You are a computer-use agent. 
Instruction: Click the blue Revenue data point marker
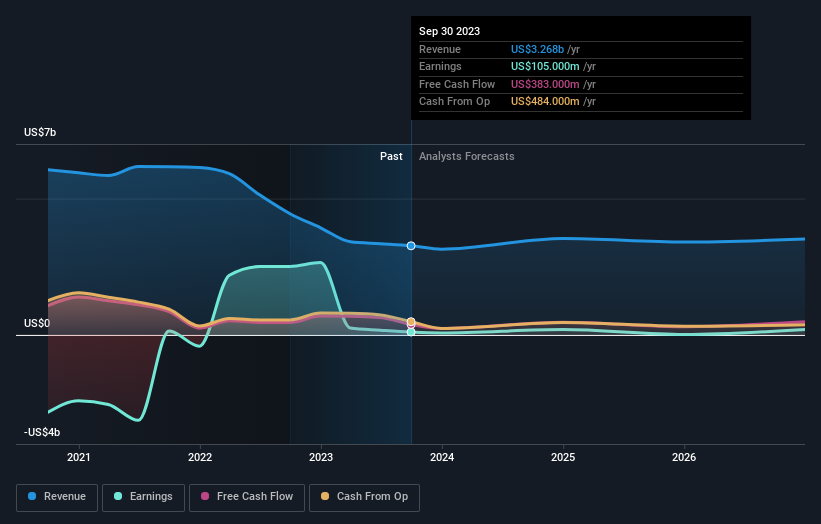click(411, 246)
